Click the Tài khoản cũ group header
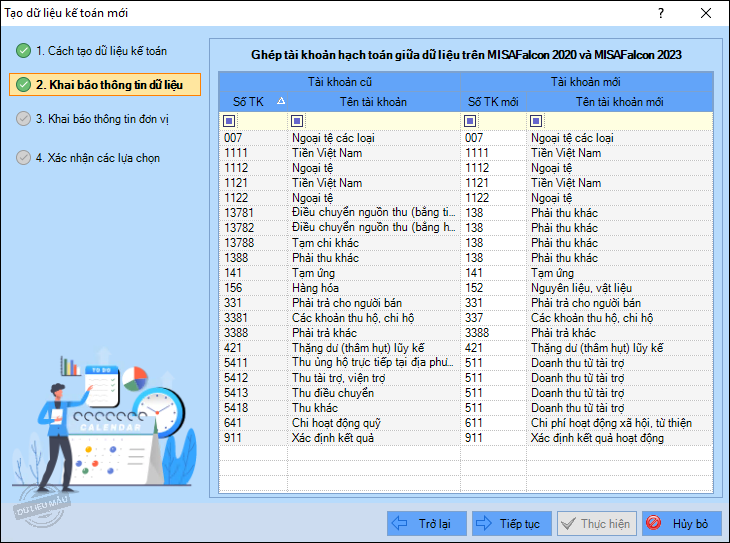Screen dimensions: 730x543 click(x=340, y=82)
